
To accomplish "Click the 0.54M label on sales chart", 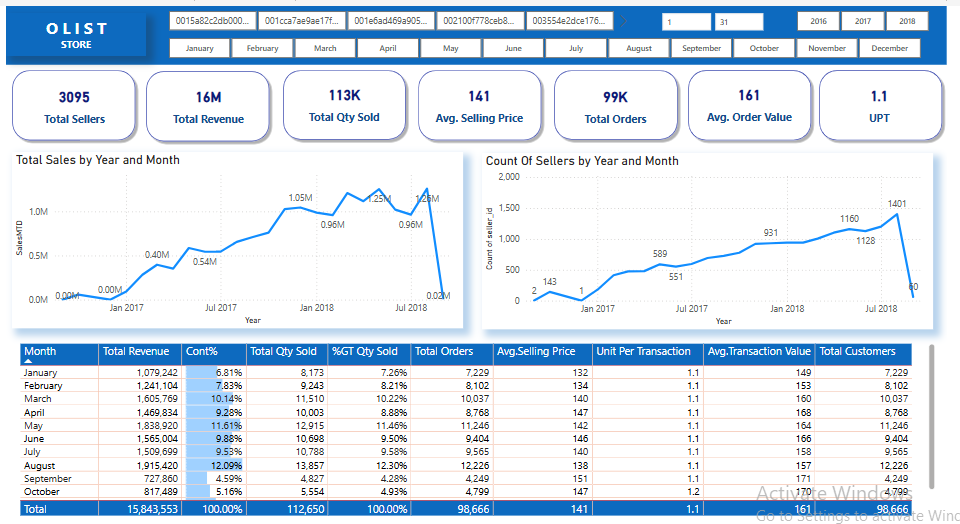I will pyautogui.click(x=204, y=261).
